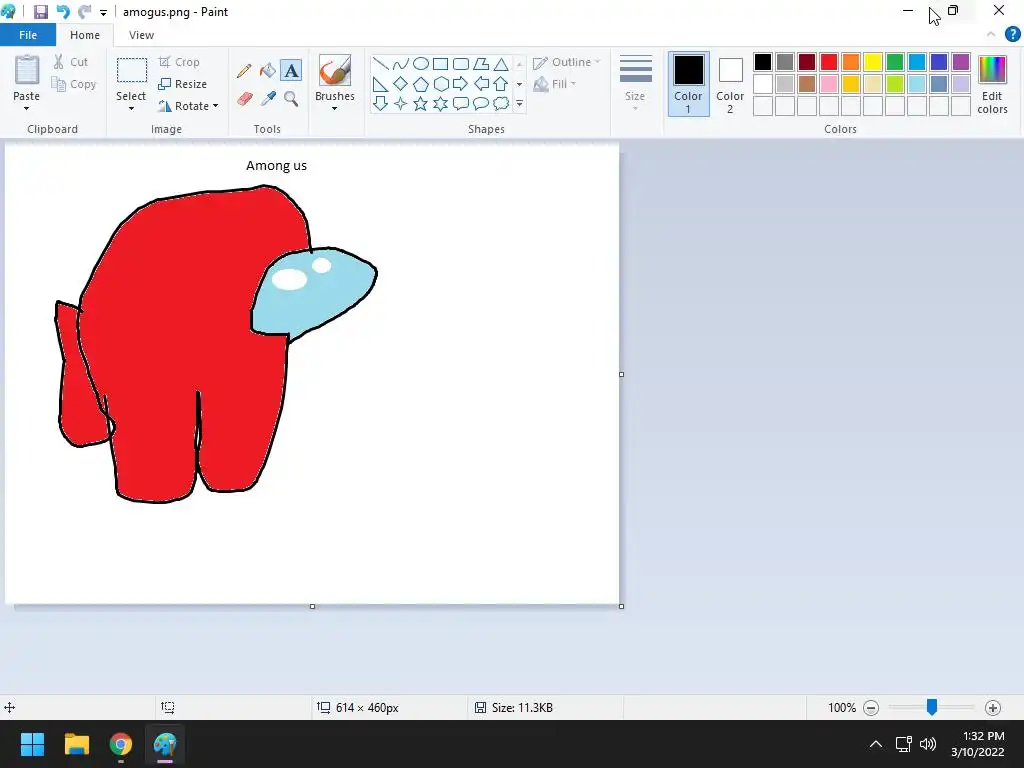The height and width of the screenshot is (768, 1024).
Task: Click the volume icon in system tray
Action: (927, 744)
